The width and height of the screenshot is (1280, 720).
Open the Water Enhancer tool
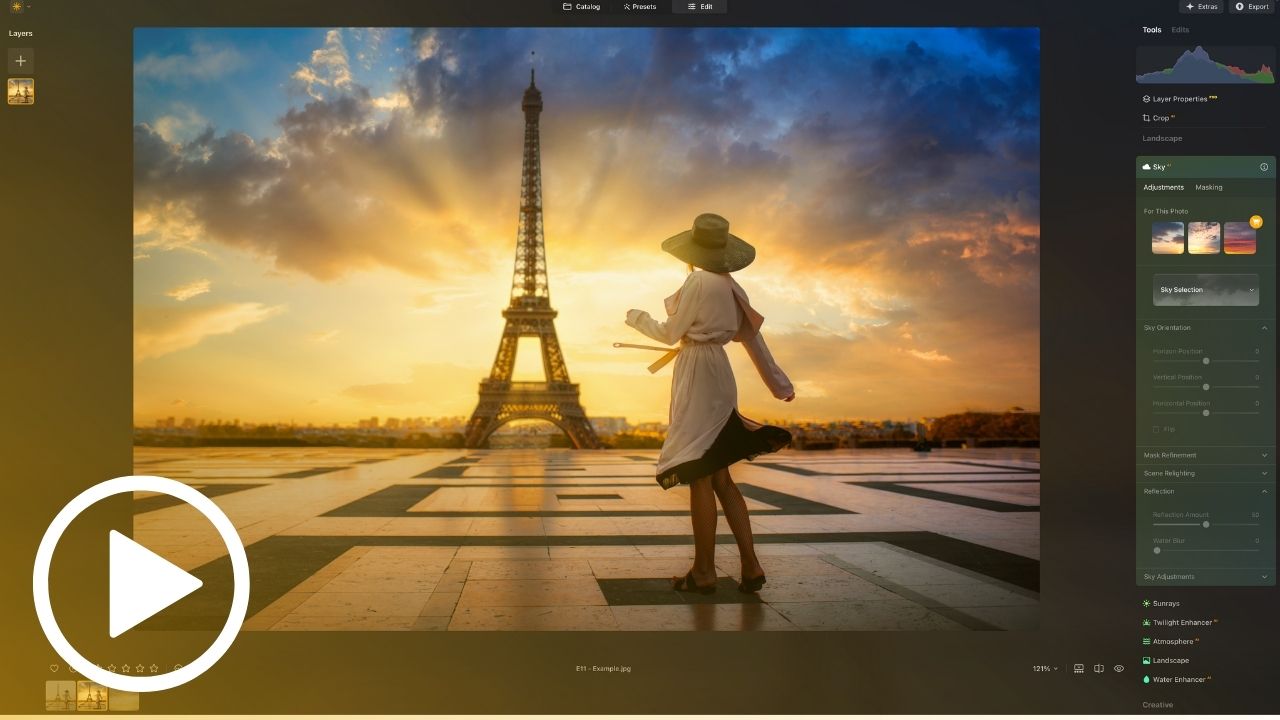tap(1177, 680)
